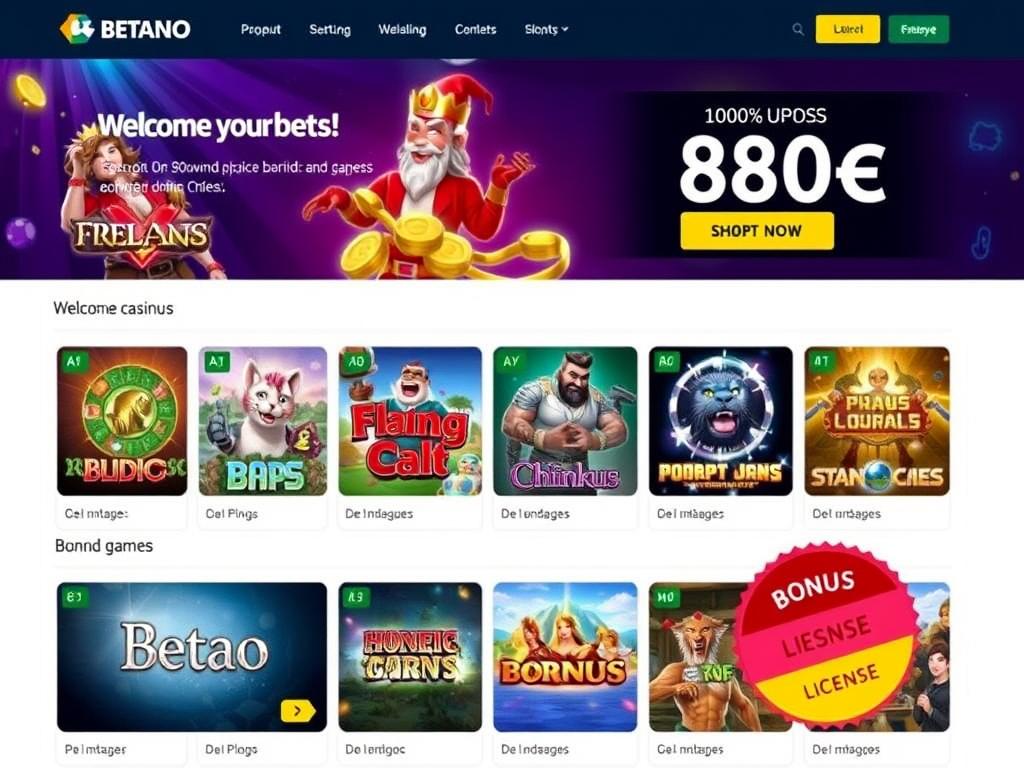The width and height of the screenshot is (1024, 768).
Task: Click the AY badge on Chiinkus game
Action: point(511,361)
